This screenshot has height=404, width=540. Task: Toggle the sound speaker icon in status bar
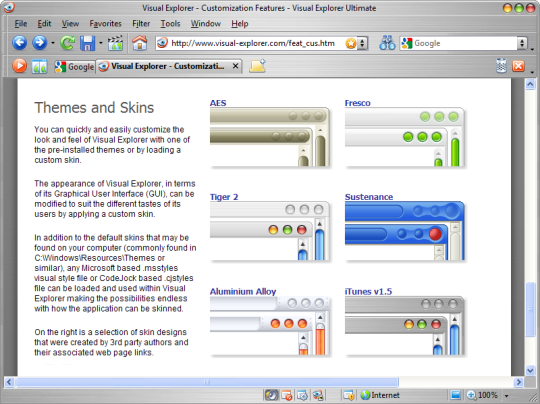271,395
